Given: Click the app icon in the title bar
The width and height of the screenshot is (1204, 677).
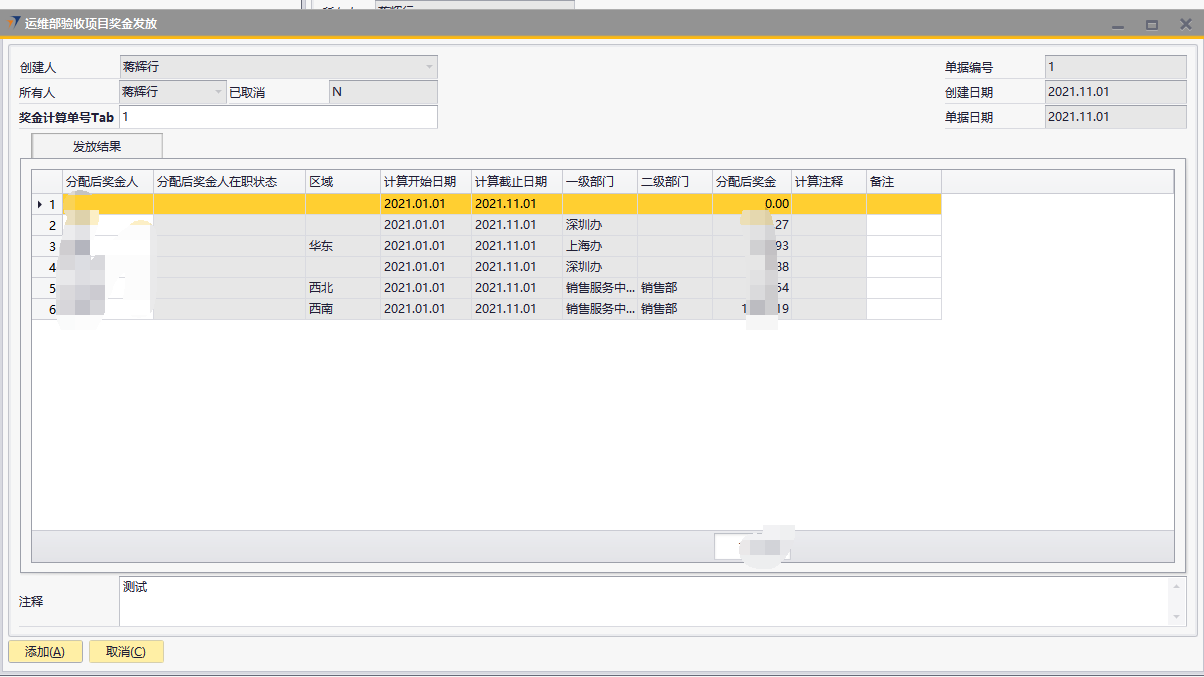Looking at the screenshot, I should click(x=15, y=23).
